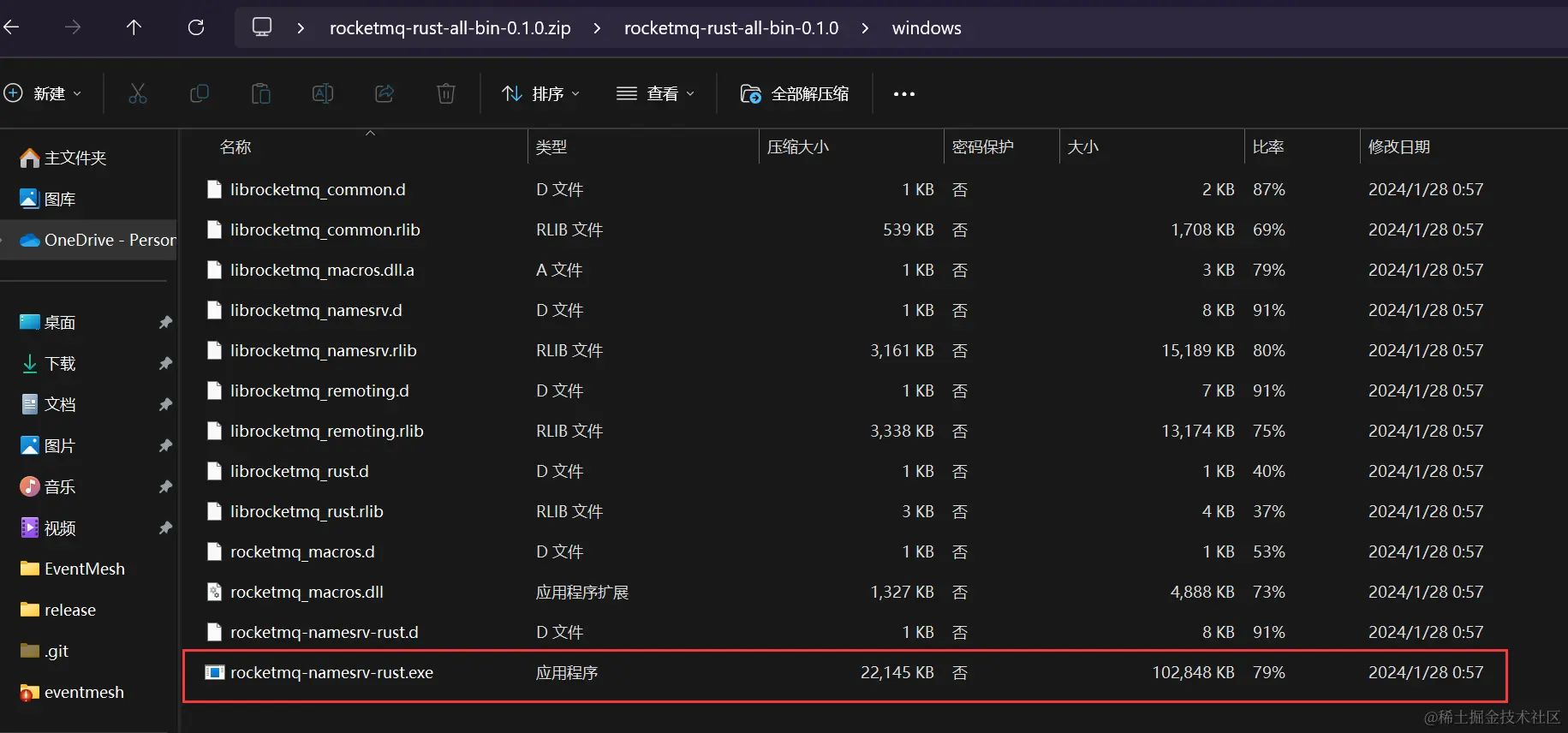
Task: Open the 查看 (View) dropdown
Action: (x=656, y=93)
